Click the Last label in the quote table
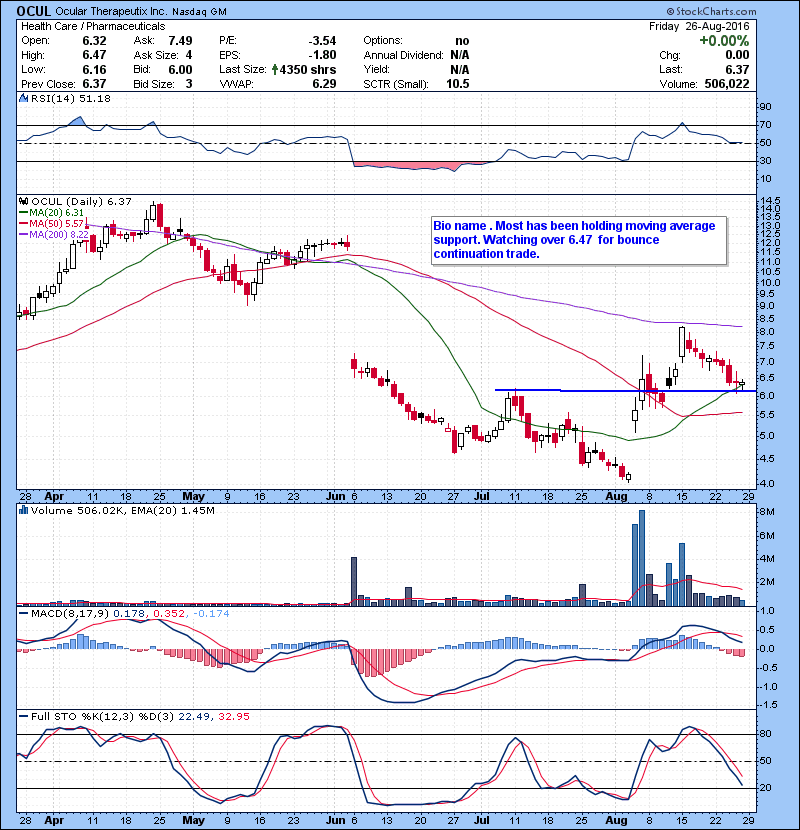 (671, 69)
